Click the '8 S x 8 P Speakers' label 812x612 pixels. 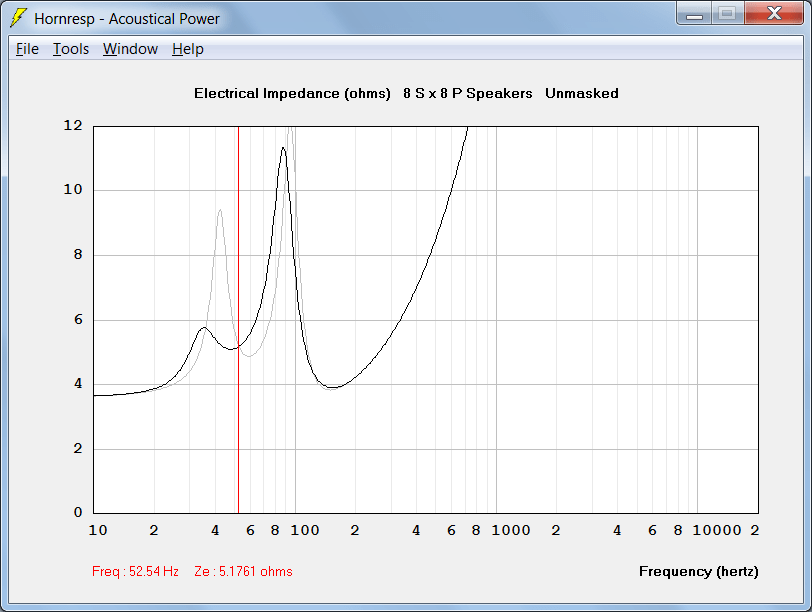(x=468, y=93)
